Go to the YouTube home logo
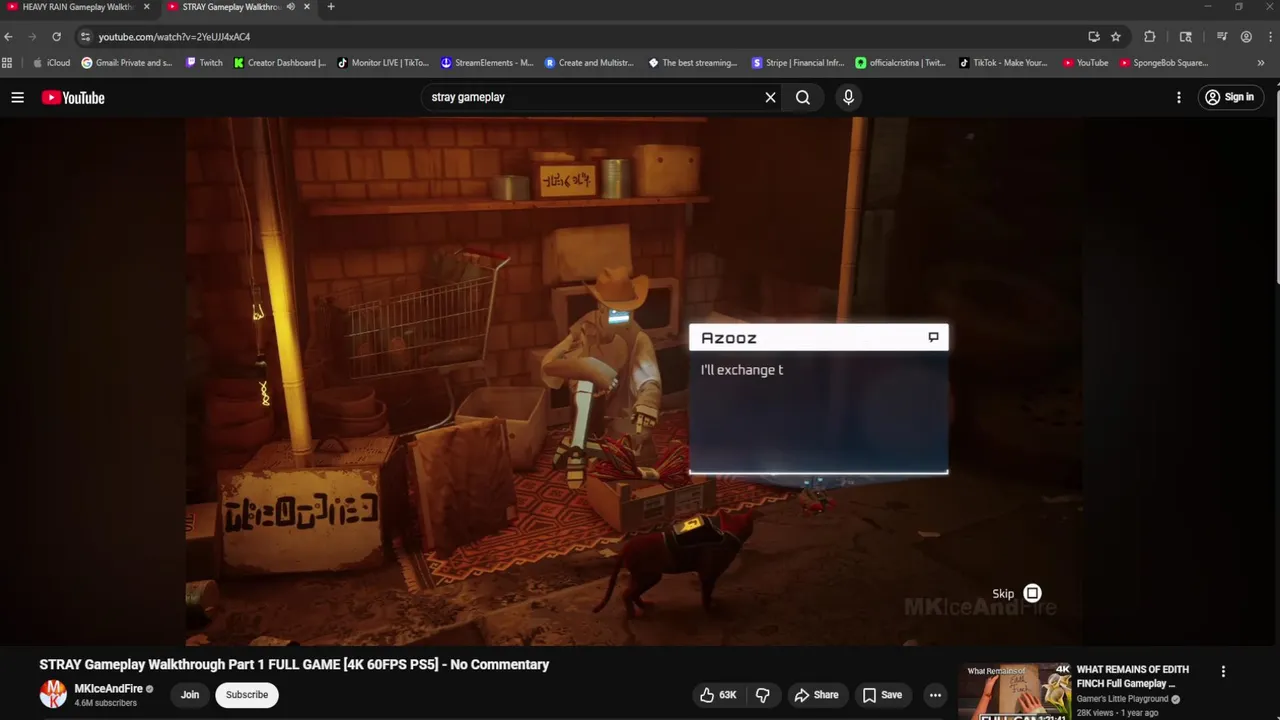 coord(73,97)
